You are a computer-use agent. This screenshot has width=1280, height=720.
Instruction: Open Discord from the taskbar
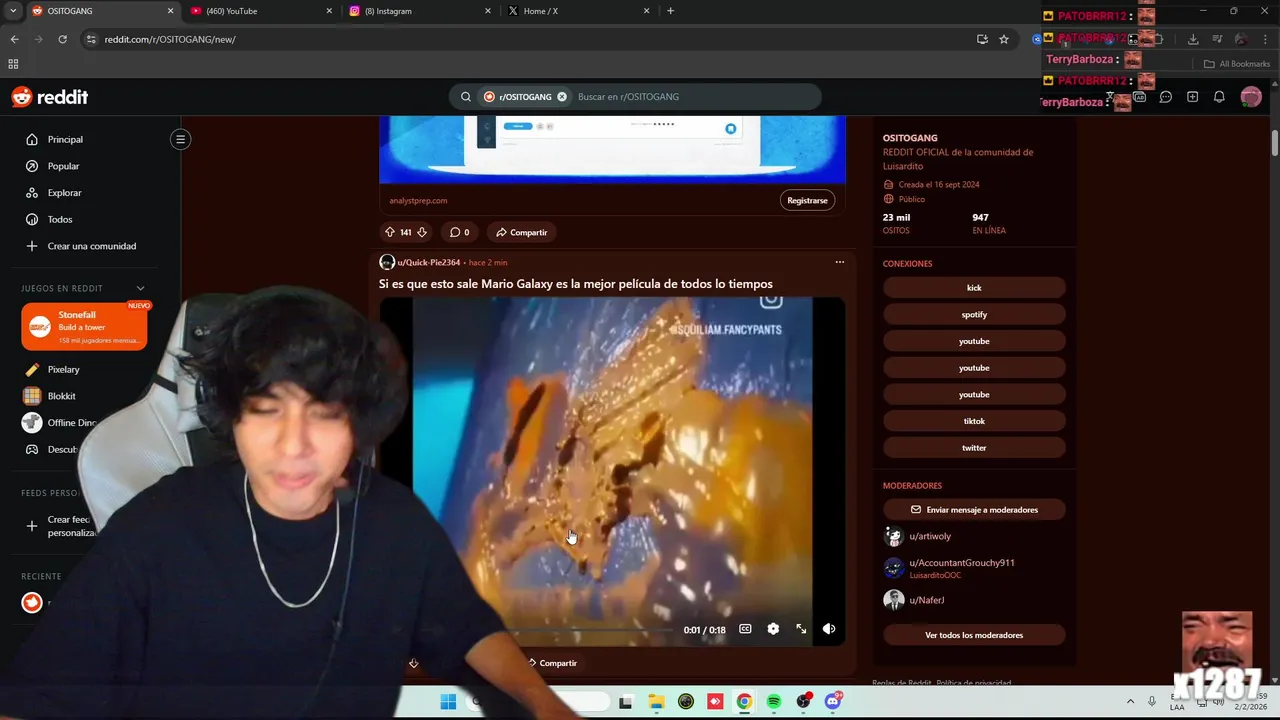click(x=833, y=702)
